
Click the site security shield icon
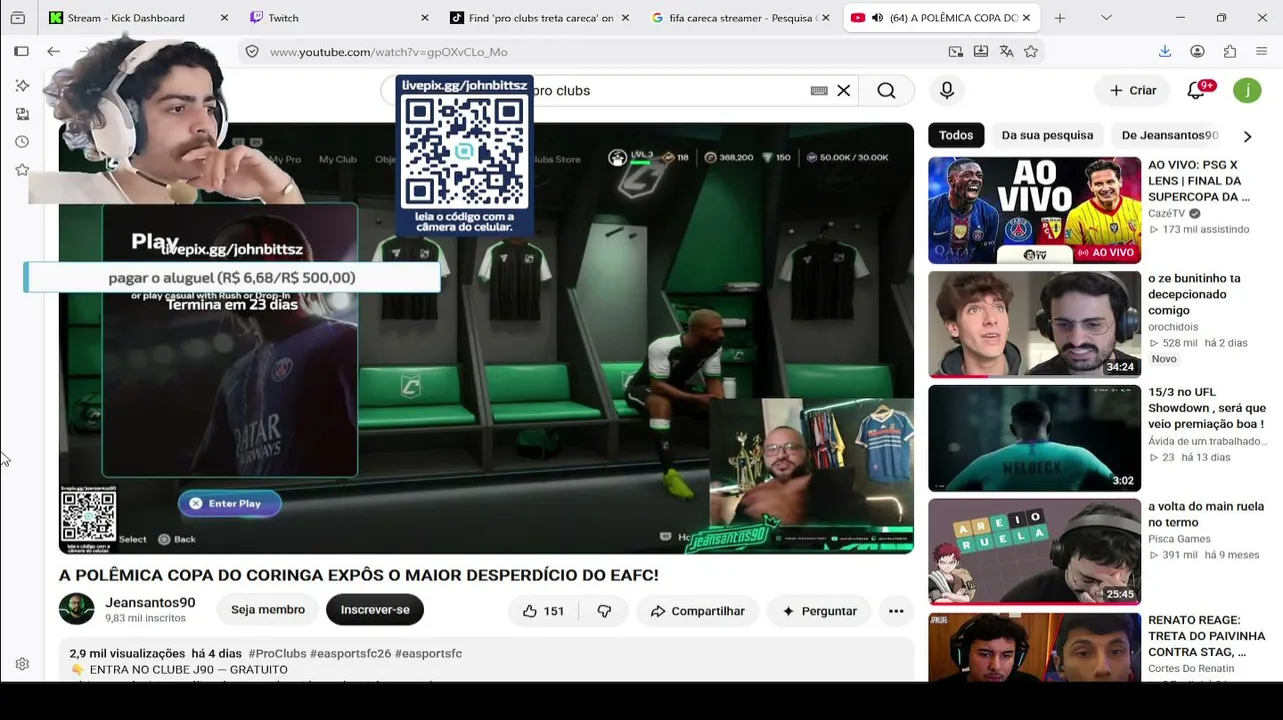pyautogui.click(x=252, y=52)
